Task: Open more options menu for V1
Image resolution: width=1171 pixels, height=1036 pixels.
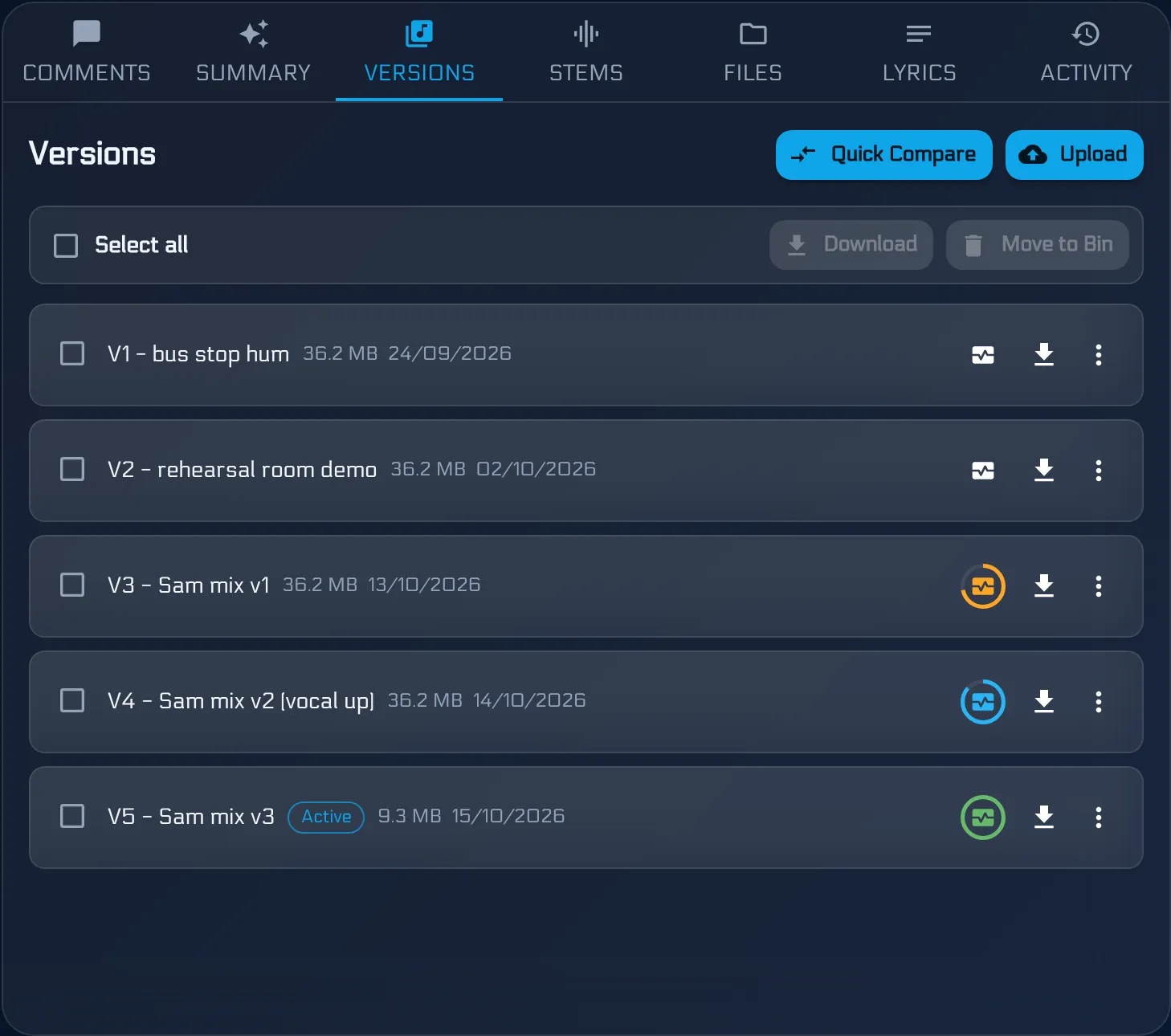Action: pyautogui.click(x=1099, y=355)
